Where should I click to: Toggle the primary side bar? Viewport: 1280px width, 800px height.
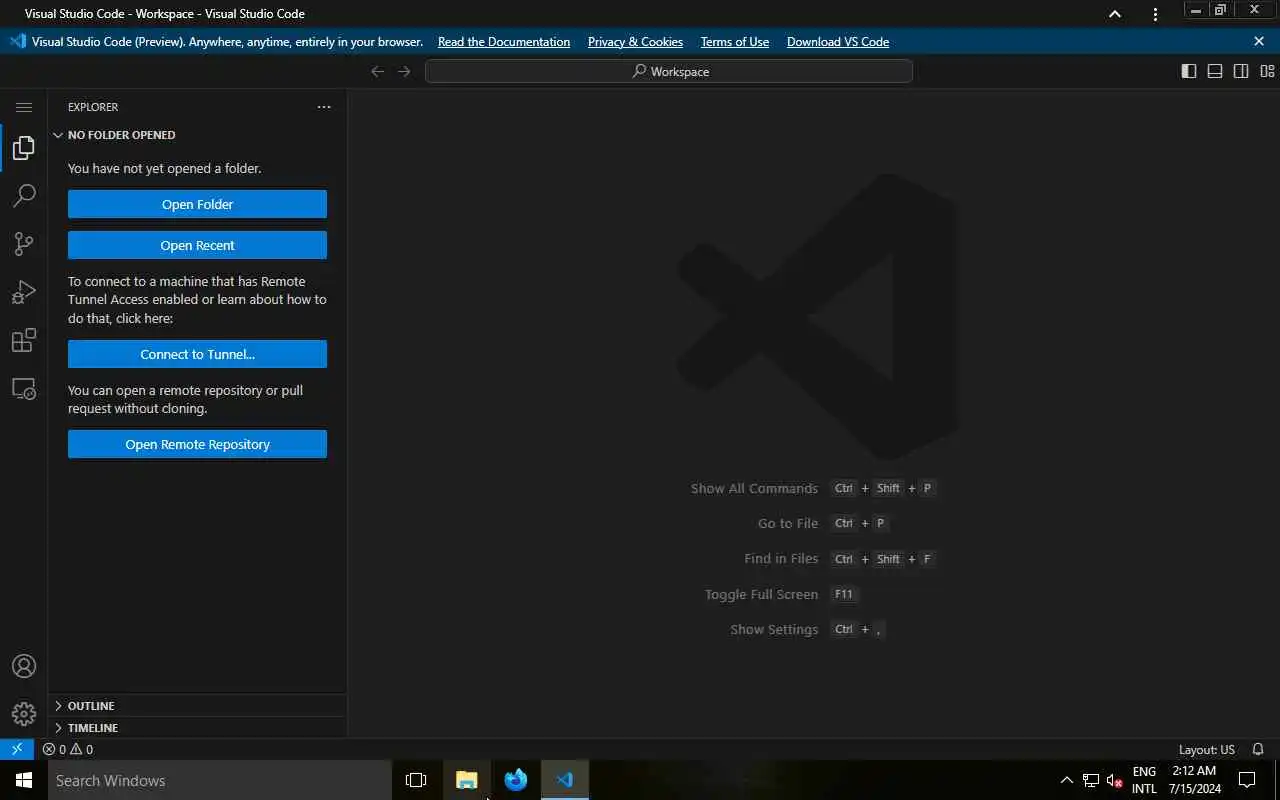[x=1189, y=71]
